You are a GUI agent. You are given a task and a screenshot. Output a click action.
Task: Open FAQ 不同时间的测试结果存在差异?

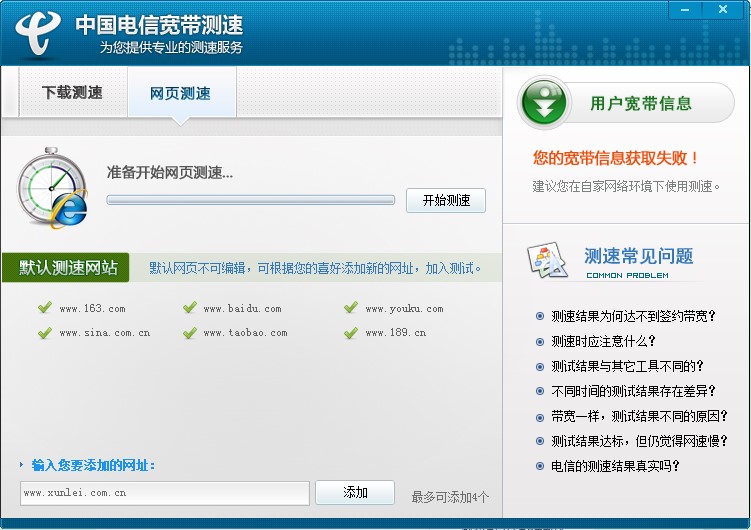[x=633, y=391]
